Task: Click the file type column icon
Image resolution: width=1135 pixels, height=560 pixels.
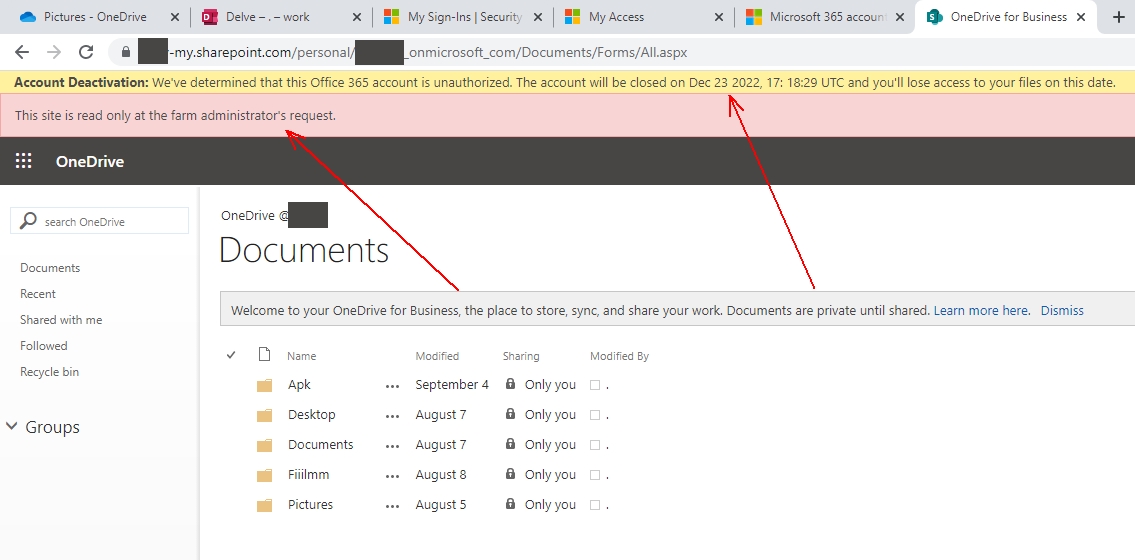Action: pyautogui.click(x=264, y=355)
